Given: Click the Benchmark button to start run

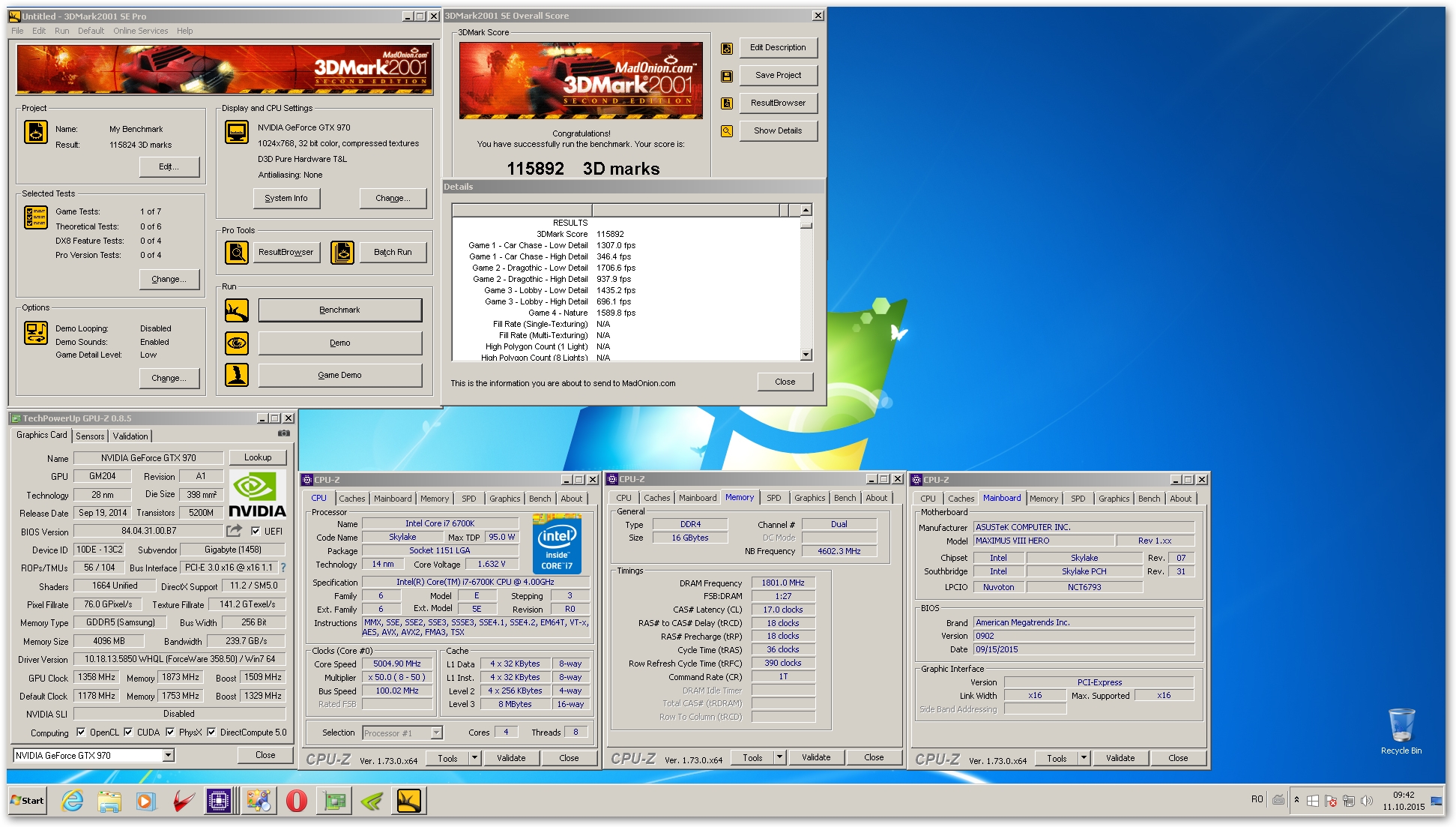Looking at the screenshot, I should pos(340,310).
